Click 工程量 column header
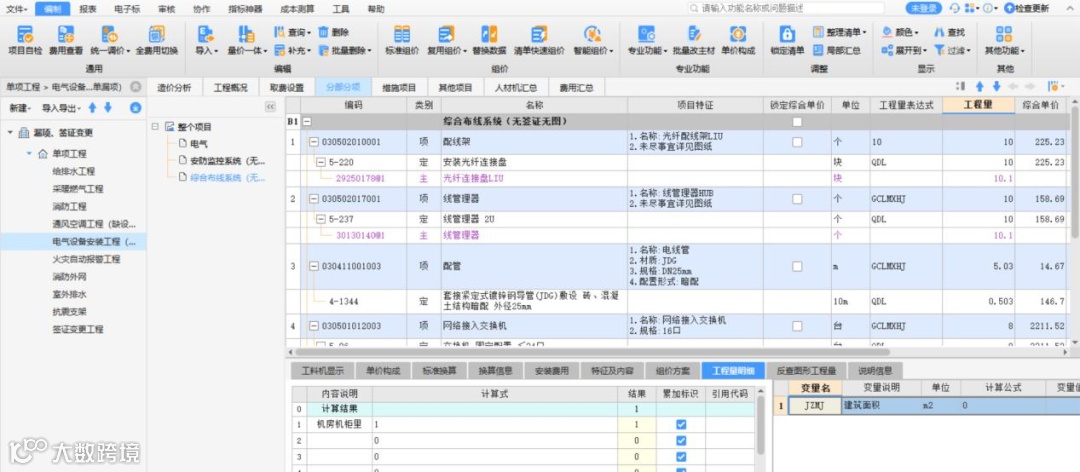This screenshot has height=472, width=1080. coord(977,105)
